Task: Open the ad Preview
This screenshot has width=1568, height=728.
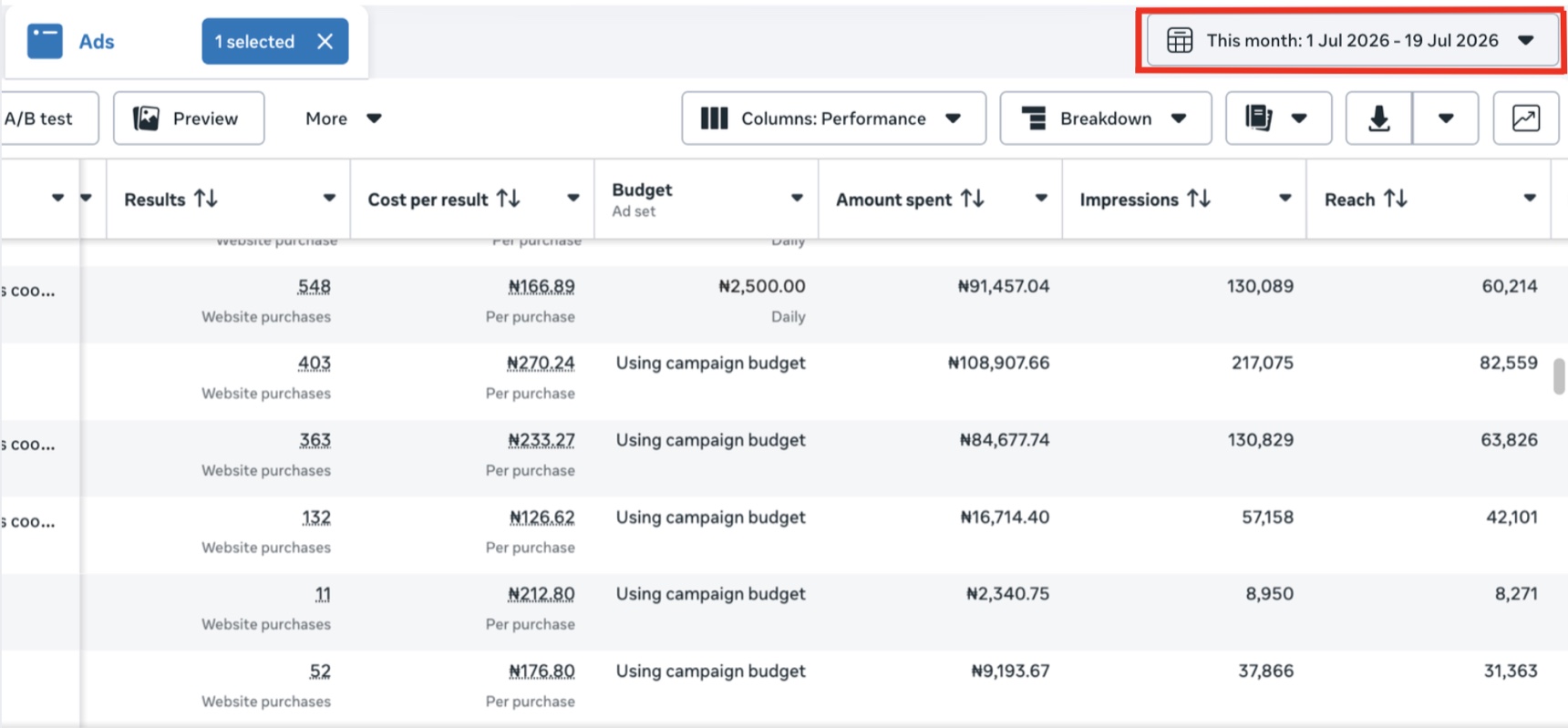Action: click(189, 118)
